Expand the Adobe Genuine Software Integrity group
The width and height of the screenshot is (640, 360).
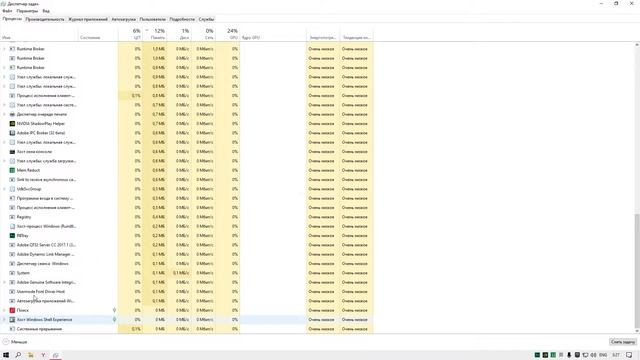[x=4, y=282]
